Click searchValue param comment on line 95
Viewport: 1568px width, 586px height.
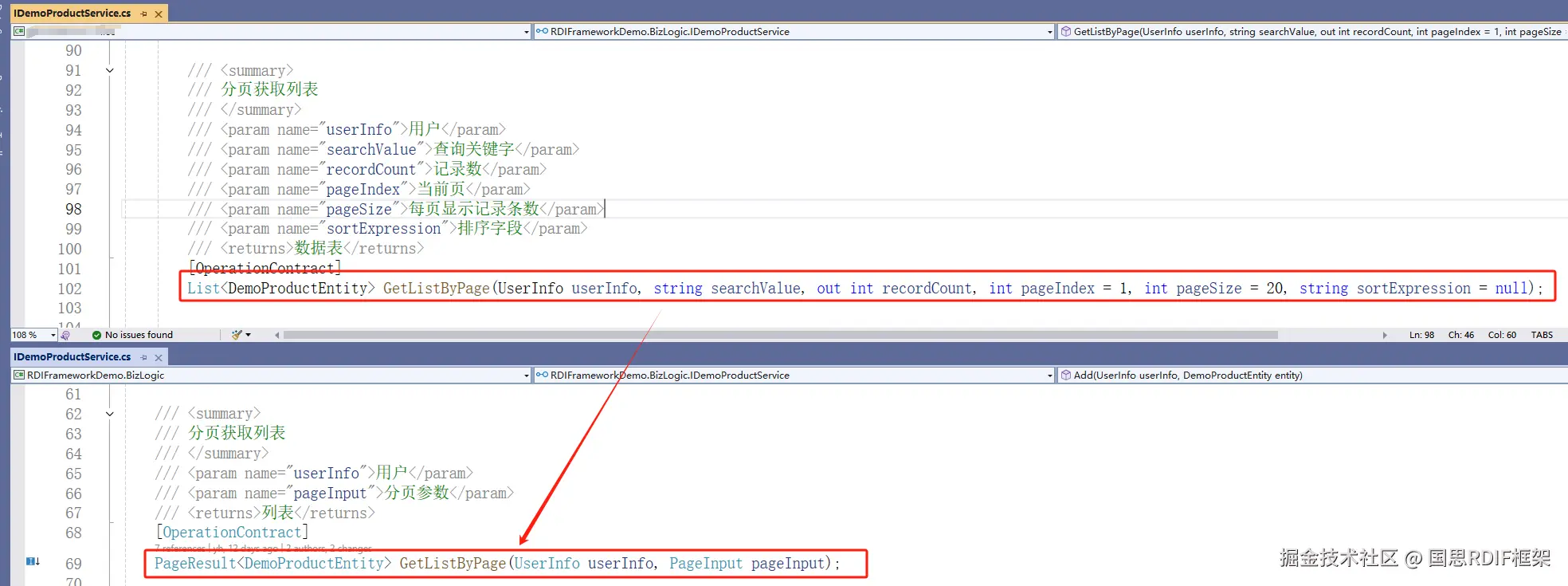pyautogui.click(x=383, y=150)
